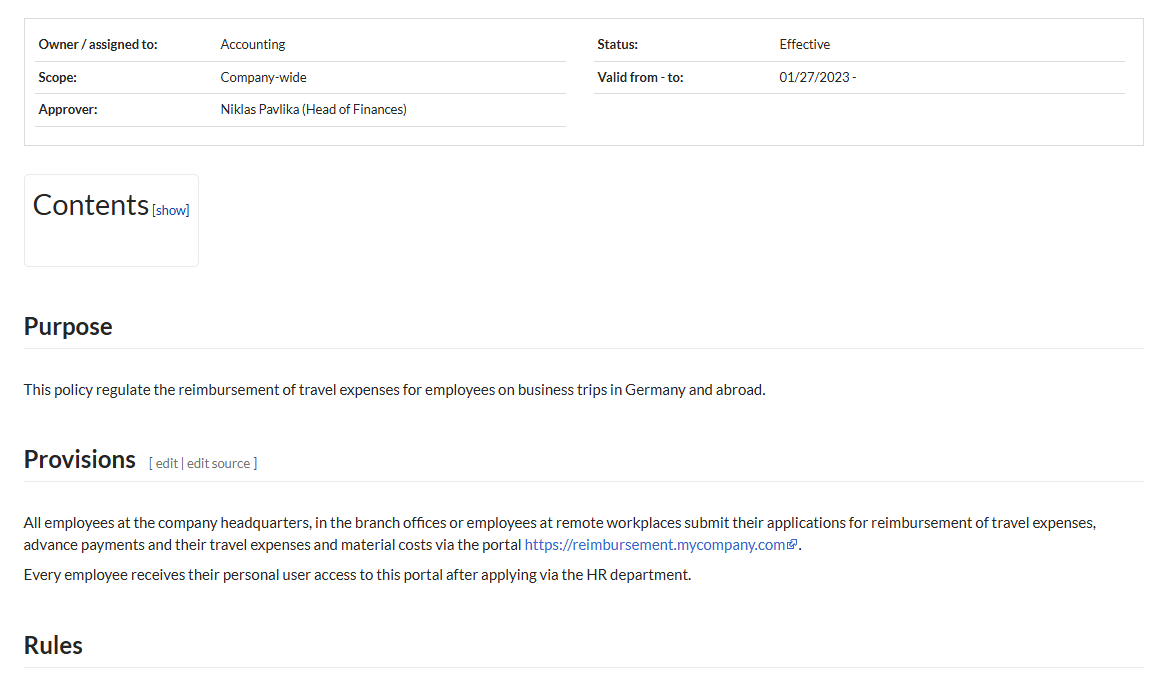Click the external link icon after portal URL
The height and width of the screenshot is (698, 1172).
pyautogui.click(x=792, y=544)
